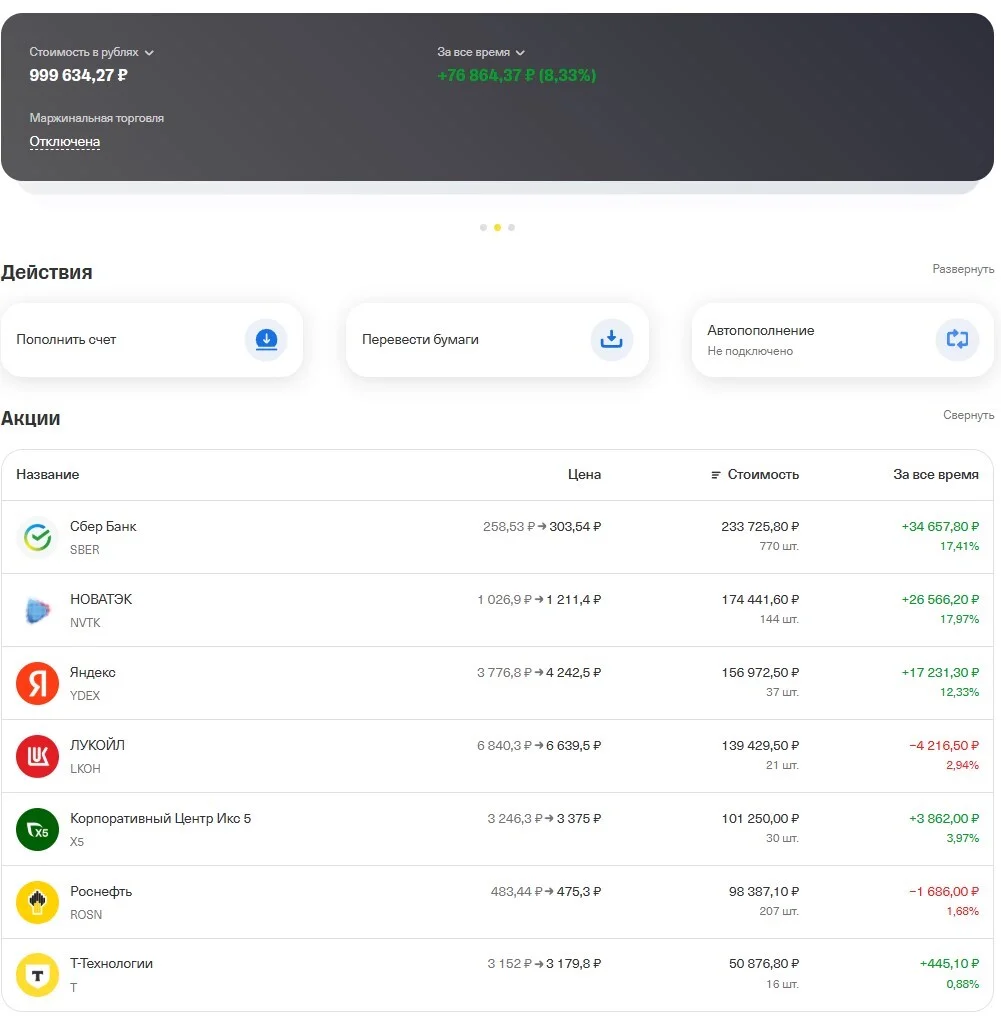This screenshot has width=1001, height=1027.
Task: Click the sort icon beside Стоимость
Action: pyautogui.click(x=716, y=475)
